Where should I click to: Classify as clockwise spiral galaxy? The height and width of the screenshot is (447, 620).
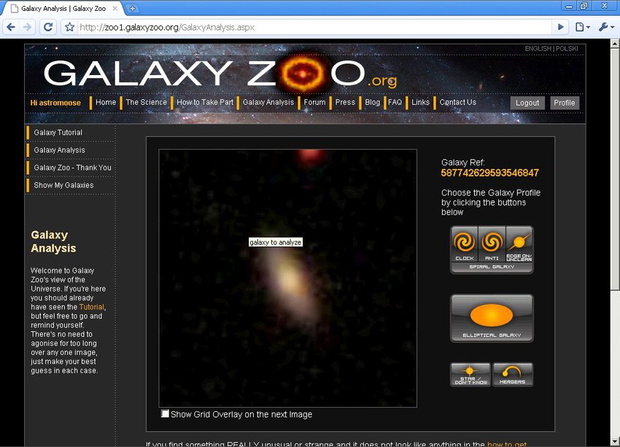pos(464,244)
